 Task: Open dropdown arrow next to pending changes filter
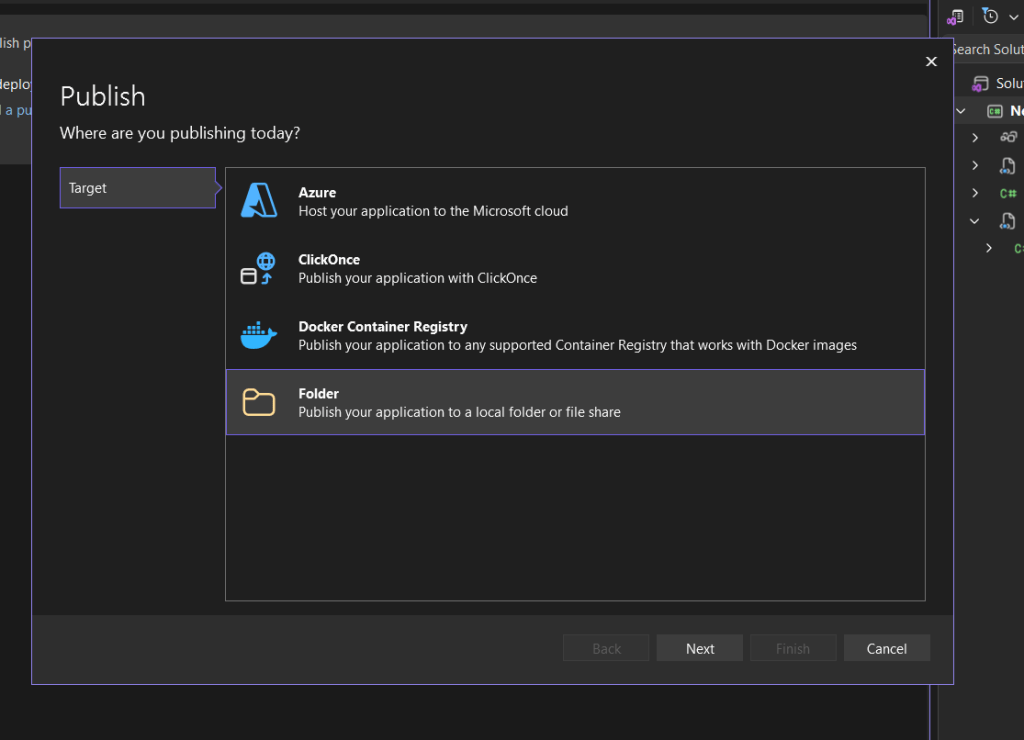click(x=1012, y=16)
